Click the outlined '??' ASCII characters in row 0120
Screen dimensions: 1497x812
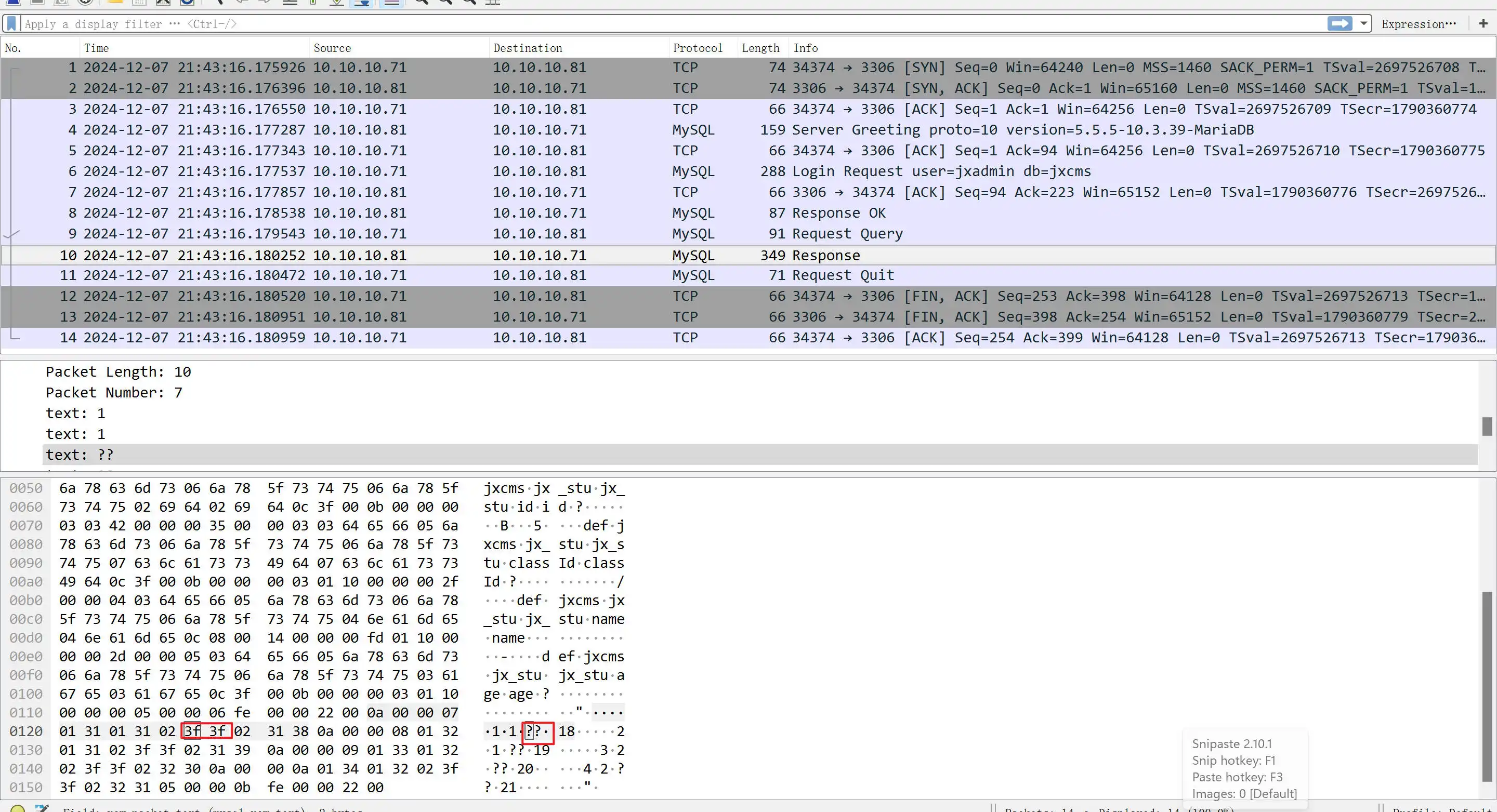[x=538, y=732]
